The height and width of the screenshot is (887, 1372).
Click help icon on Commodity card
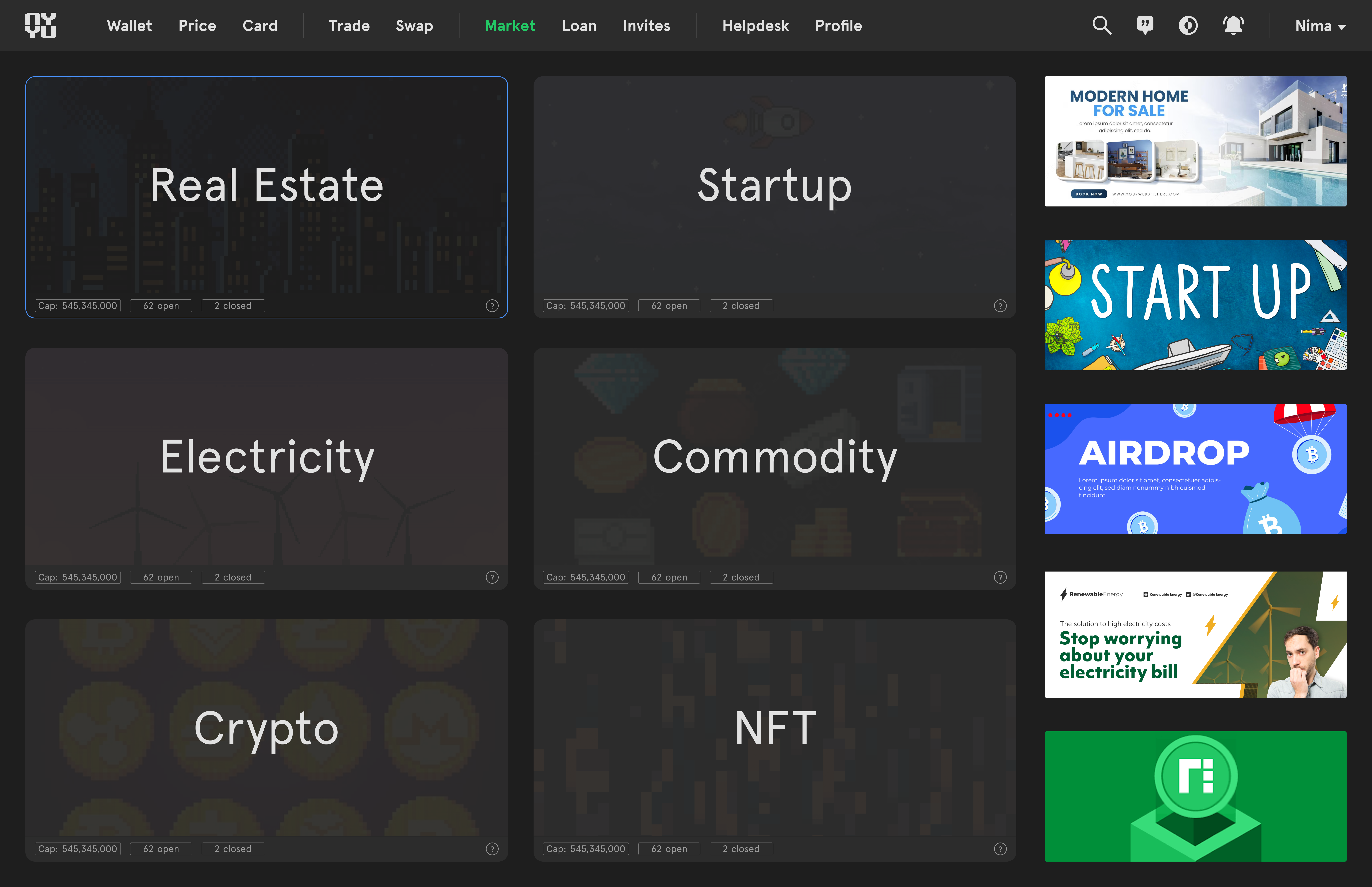pos(1000,577)
